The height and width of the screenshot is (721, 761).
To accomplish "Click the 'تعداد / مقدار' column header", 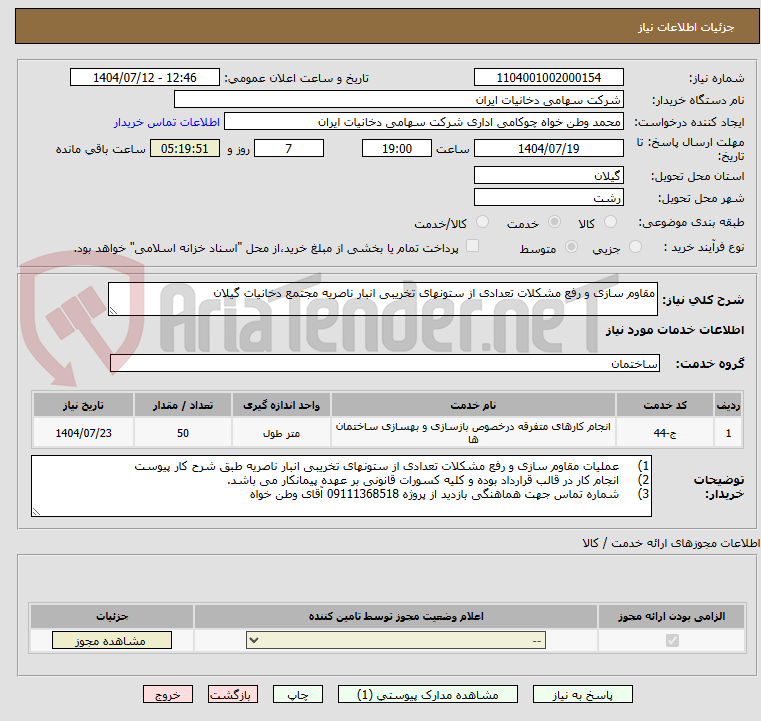I will [182, 405].
